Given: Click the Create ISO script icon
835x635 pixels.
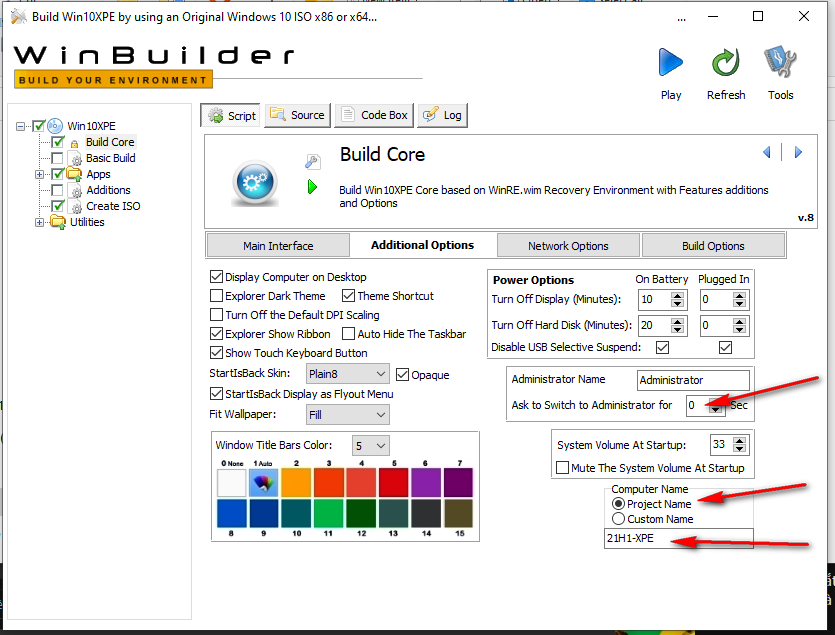Looking at the screenshot, I should click(x=77, y=206).
